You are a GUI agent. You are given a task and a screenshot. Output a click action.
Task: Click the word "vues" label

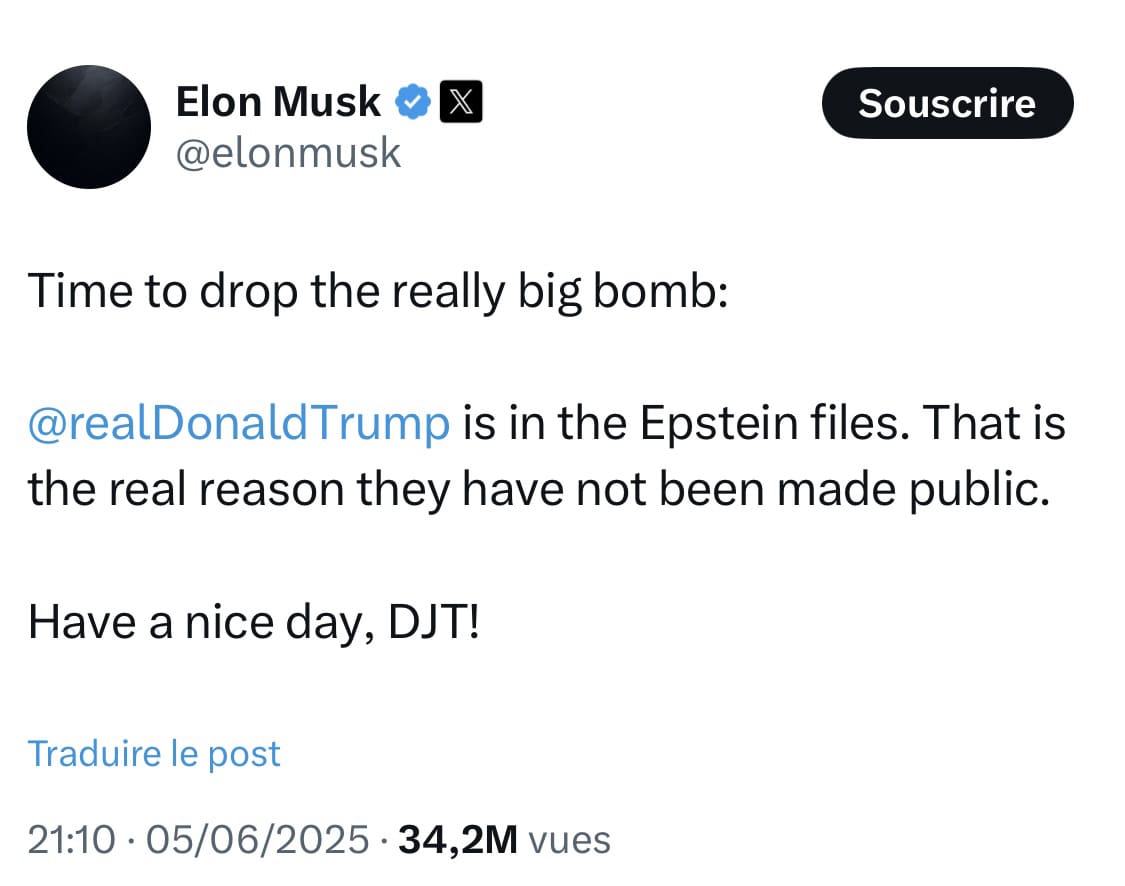point(568,840)
